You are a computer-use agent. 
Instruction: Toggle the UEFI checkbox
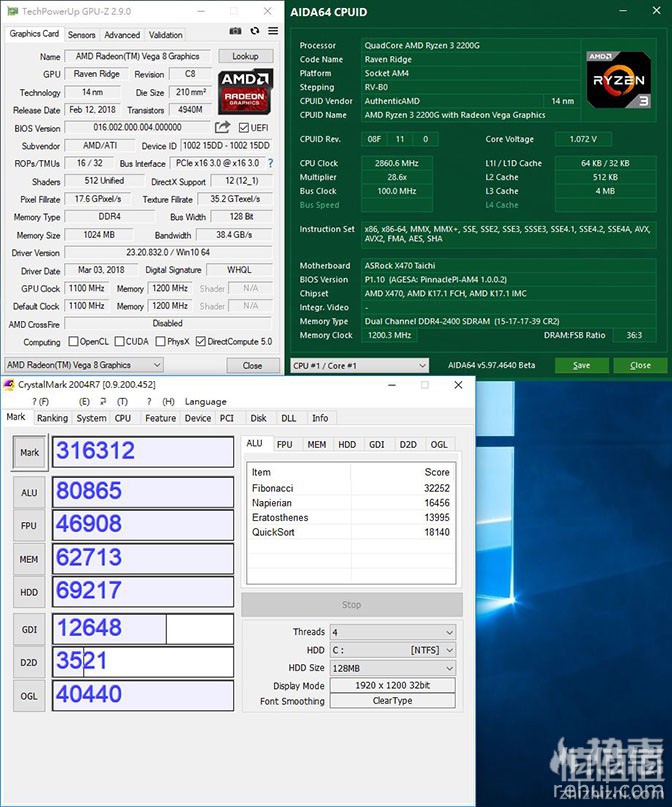click(244, 127)
